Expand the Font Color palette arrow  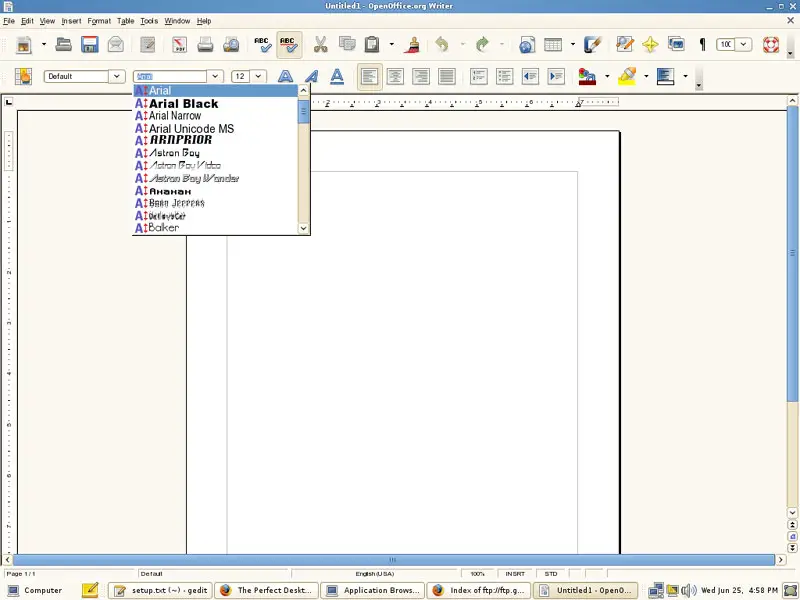coord(607,77)
